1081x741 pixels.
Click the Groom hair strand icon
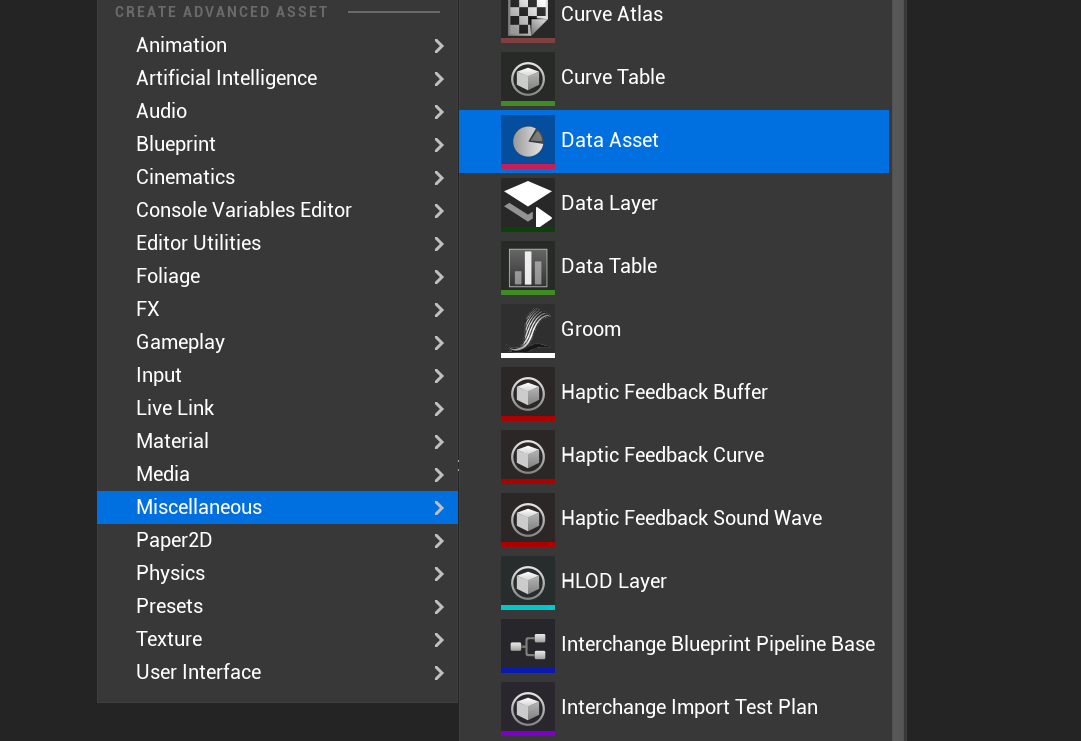click(x=527, y=329)
